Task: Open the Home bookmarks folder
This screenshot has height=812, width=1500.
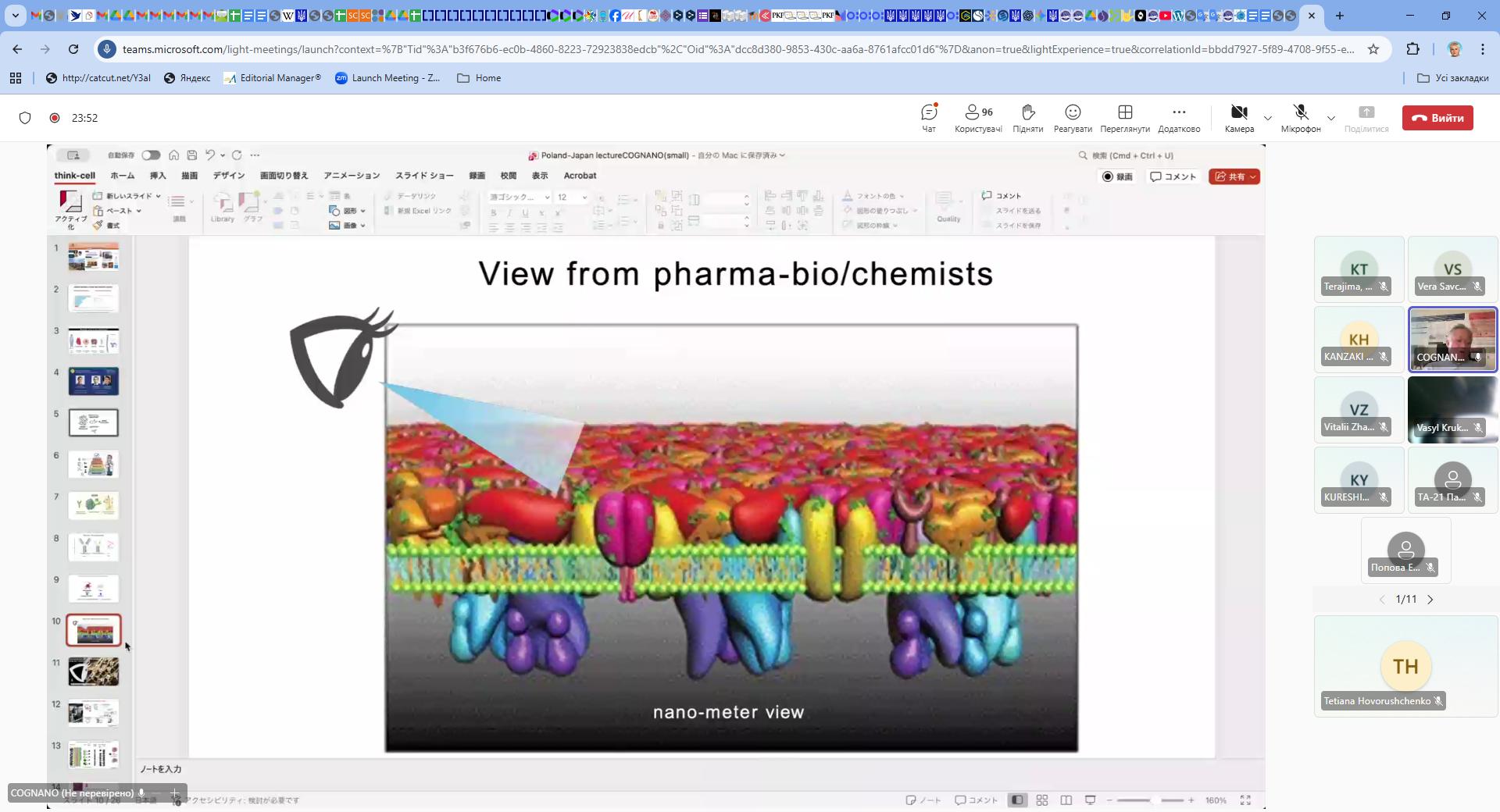Action: [x=479, y=78]
